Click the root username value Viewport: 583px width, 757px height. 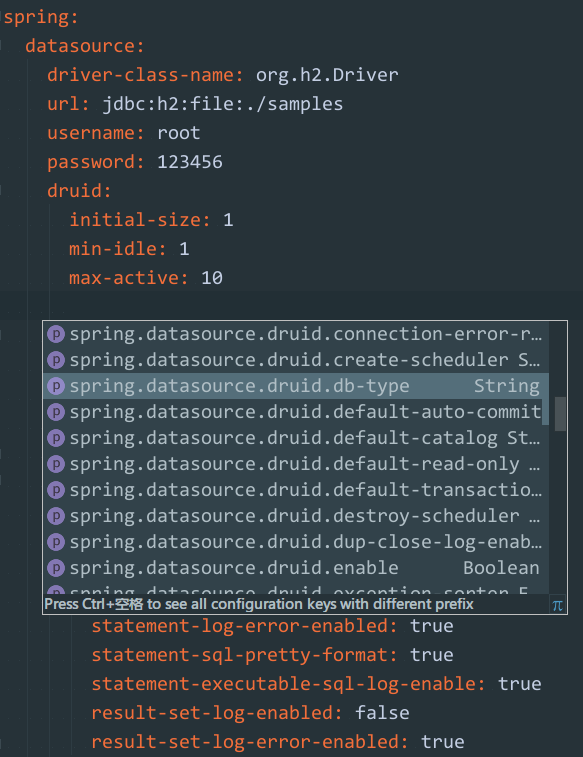(x=179, y=133)
